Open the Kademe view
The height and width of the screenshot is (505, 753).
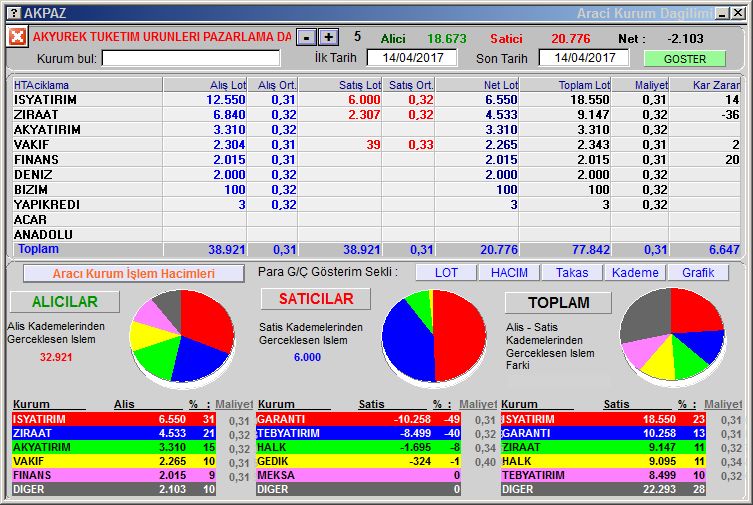point(635,273)
